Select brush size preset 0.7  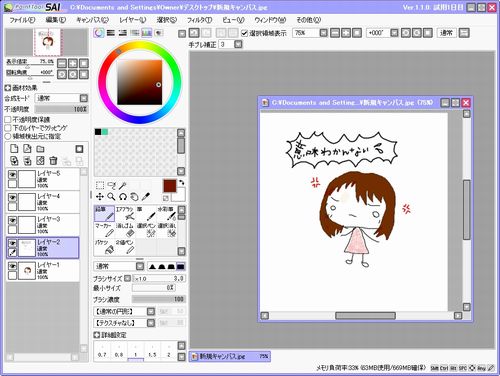coord(102,351)
